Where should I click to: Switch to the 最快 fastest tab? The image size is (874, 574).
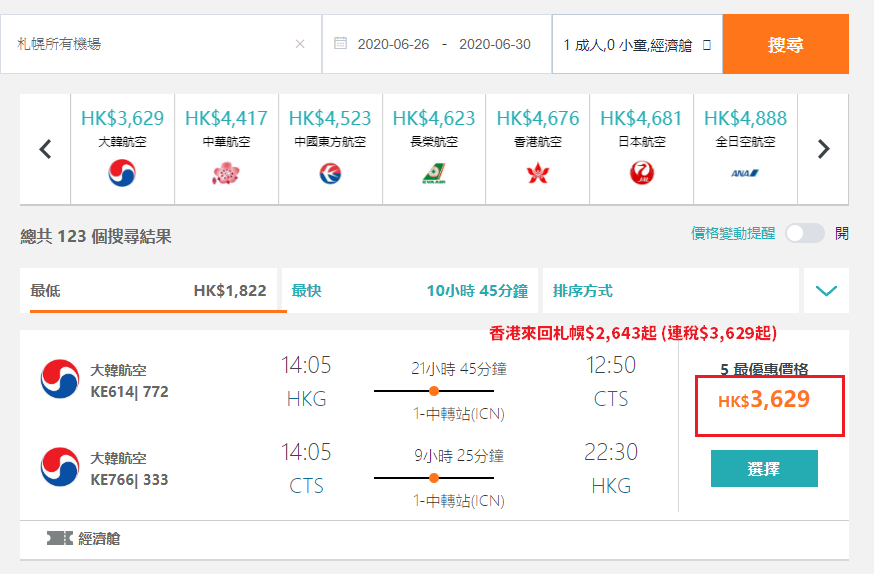(410, 290)
